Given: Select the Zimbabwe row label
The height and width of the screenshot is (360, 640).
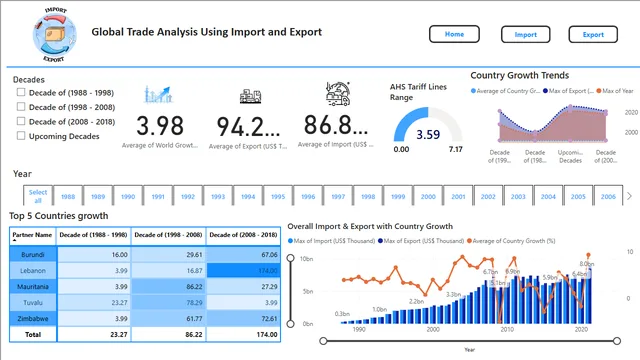Looking at the screenshot, I should click(33, 318).
